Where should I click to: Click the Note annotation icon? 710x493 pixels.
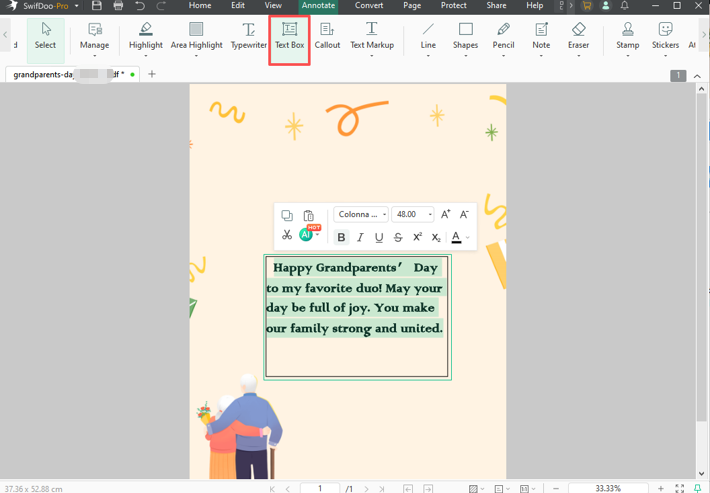(541, 36)
